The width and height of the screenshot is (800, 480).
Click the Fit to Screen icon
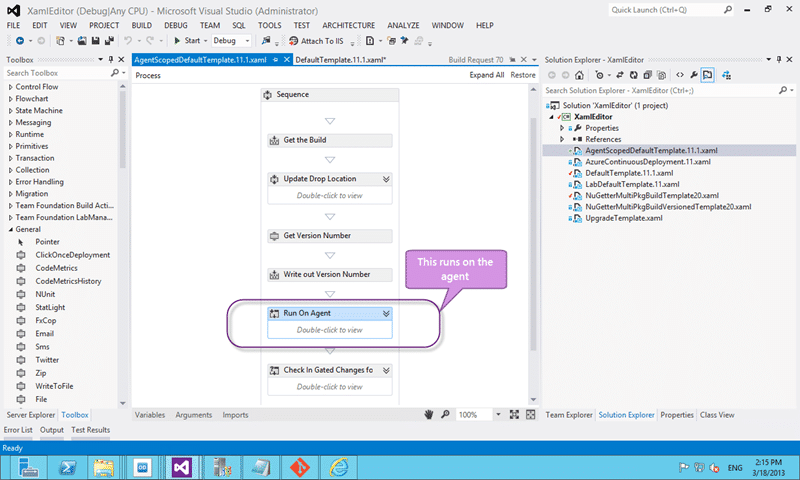tap(514, 415)
